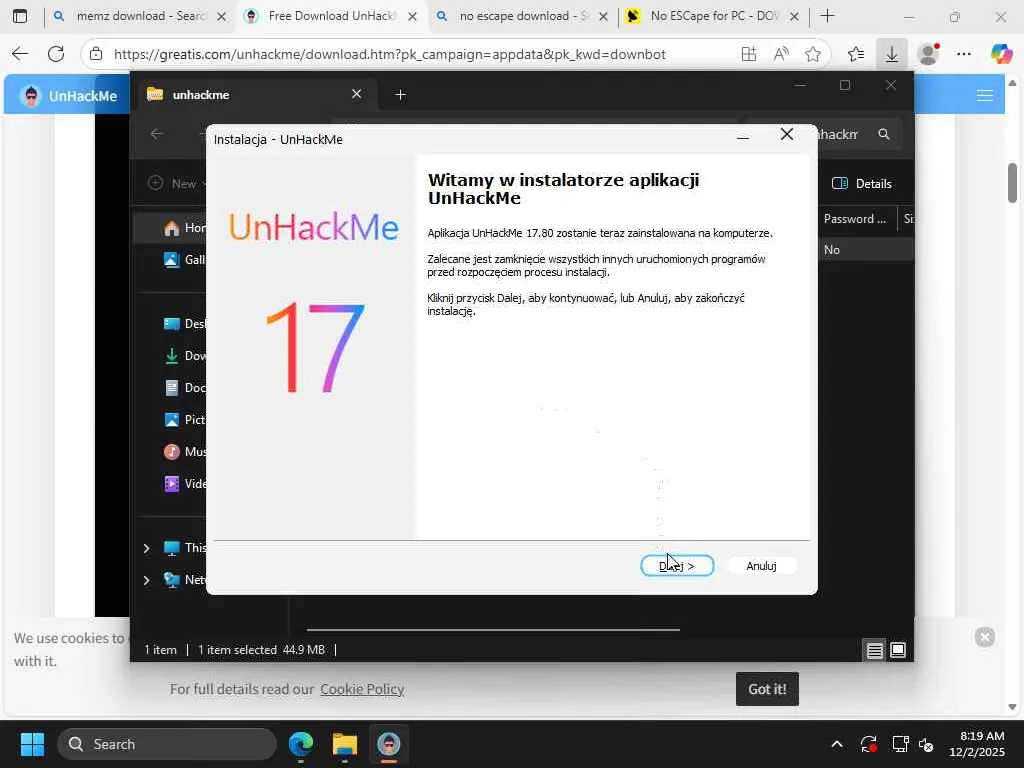Open Read aloud in Edge
Image resolution: width=1024 pixels, height=768 pixels.
point(781,54)
